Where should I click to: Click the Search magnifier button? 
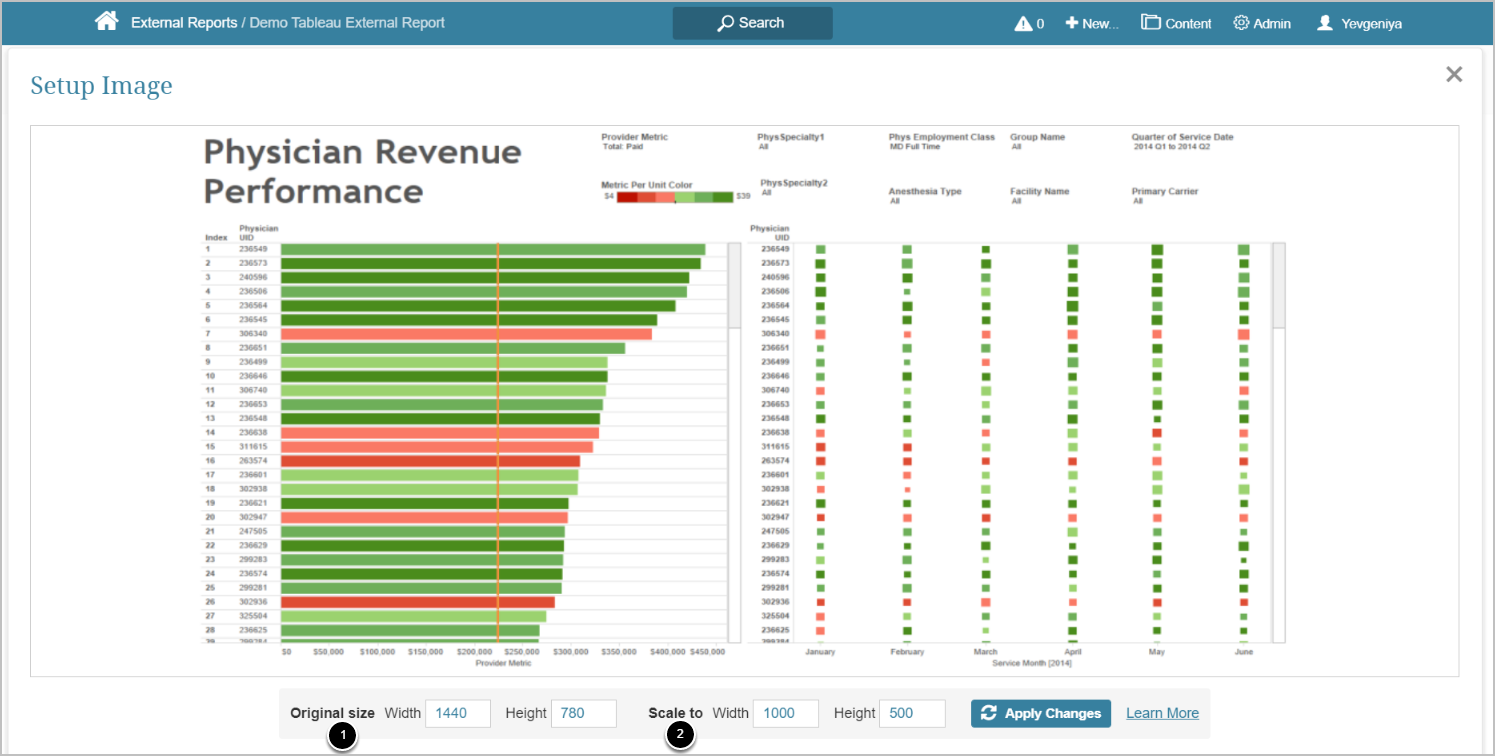tap(752, 23)
